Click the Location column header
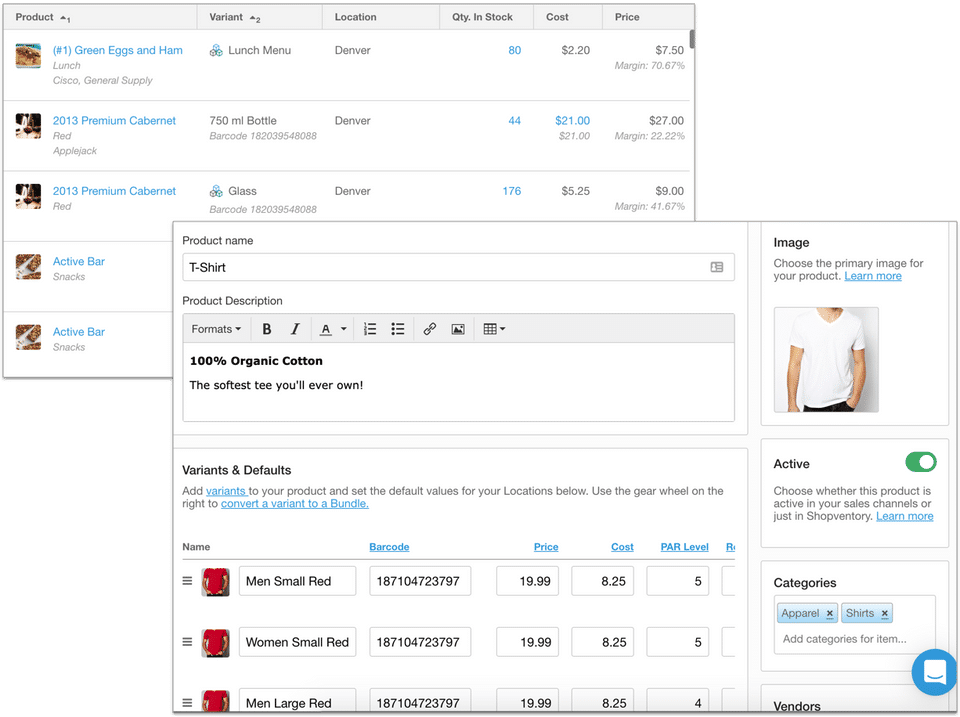Screen dimensions: 960x717 [355, 17]
